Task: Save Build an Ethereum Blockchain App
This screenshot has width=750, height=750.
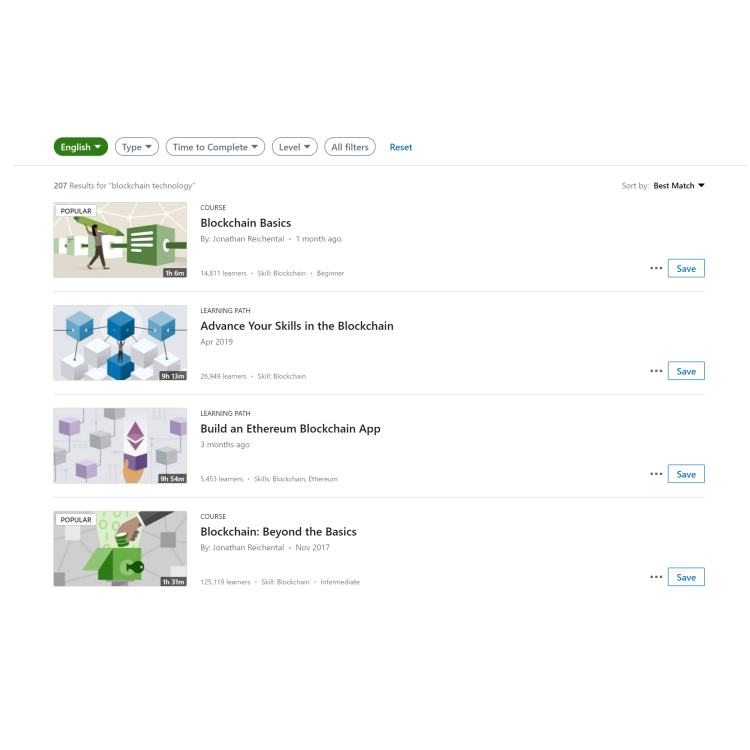Action: coord(686,474)
